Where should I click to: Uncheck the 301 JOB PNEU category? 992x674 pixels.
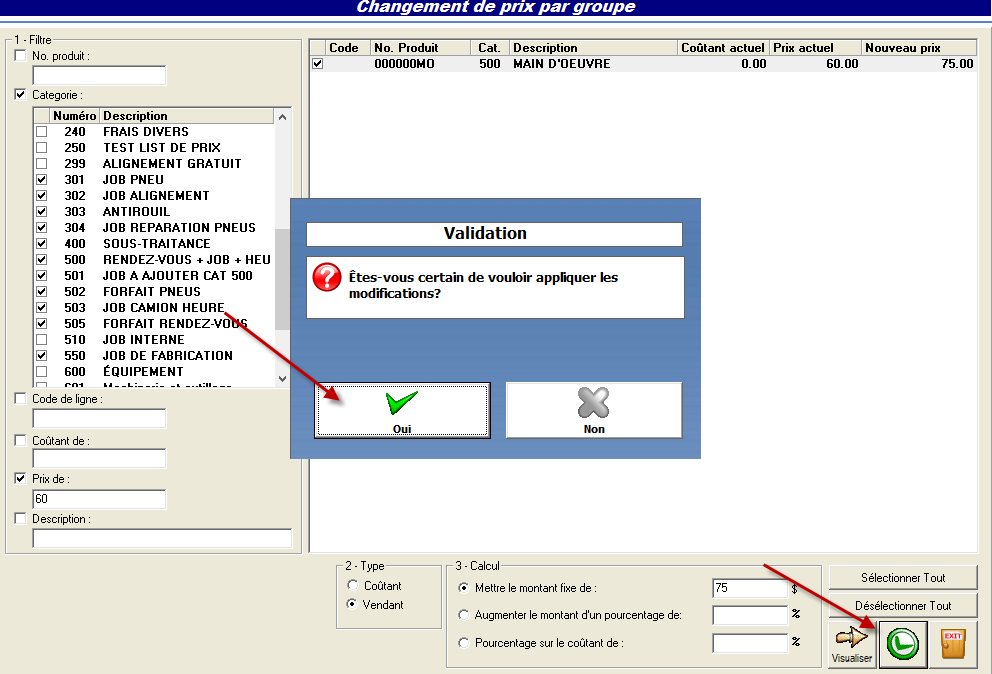point(42,180)
